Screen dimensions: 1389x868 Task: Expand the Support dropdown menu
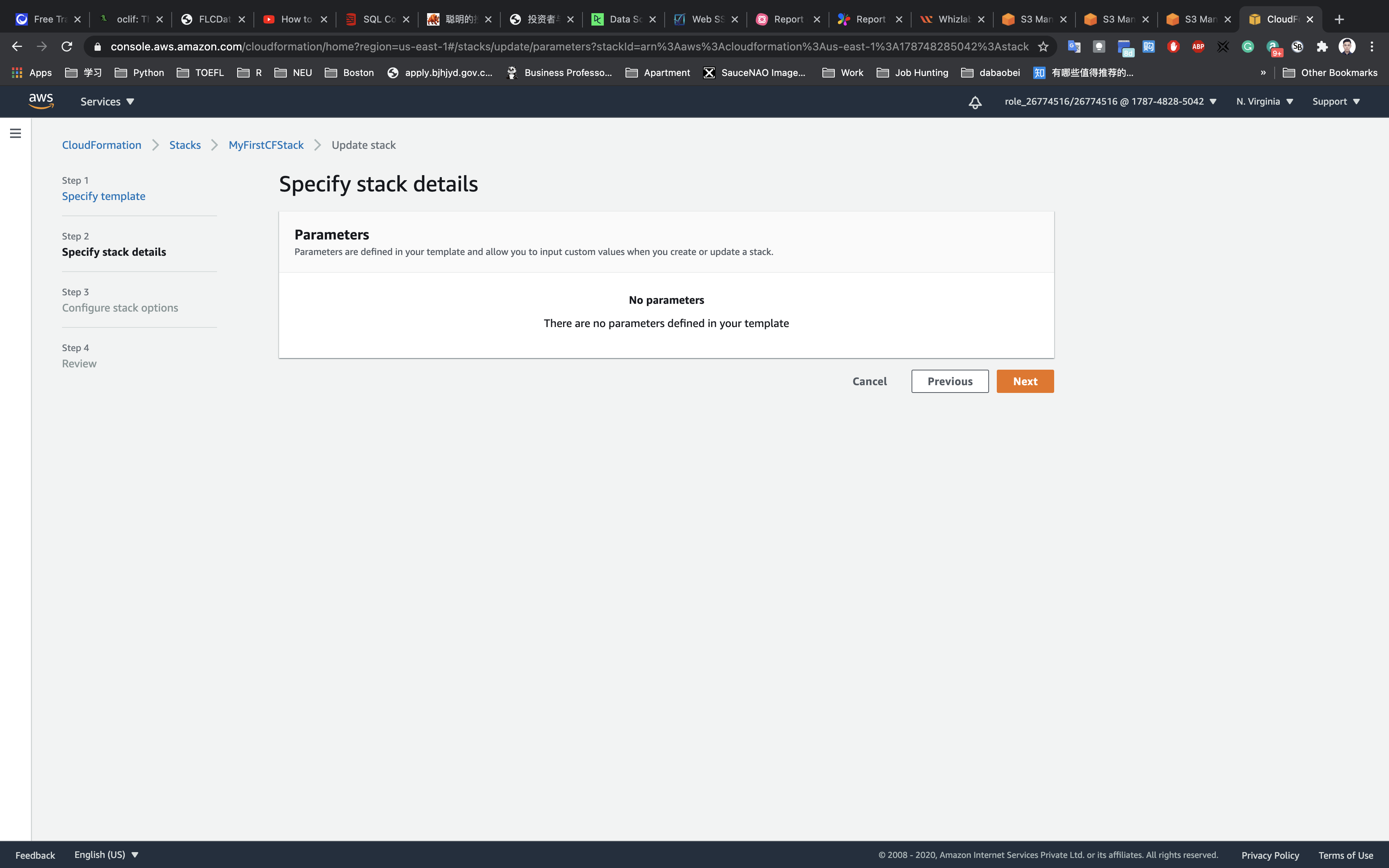1336,102
